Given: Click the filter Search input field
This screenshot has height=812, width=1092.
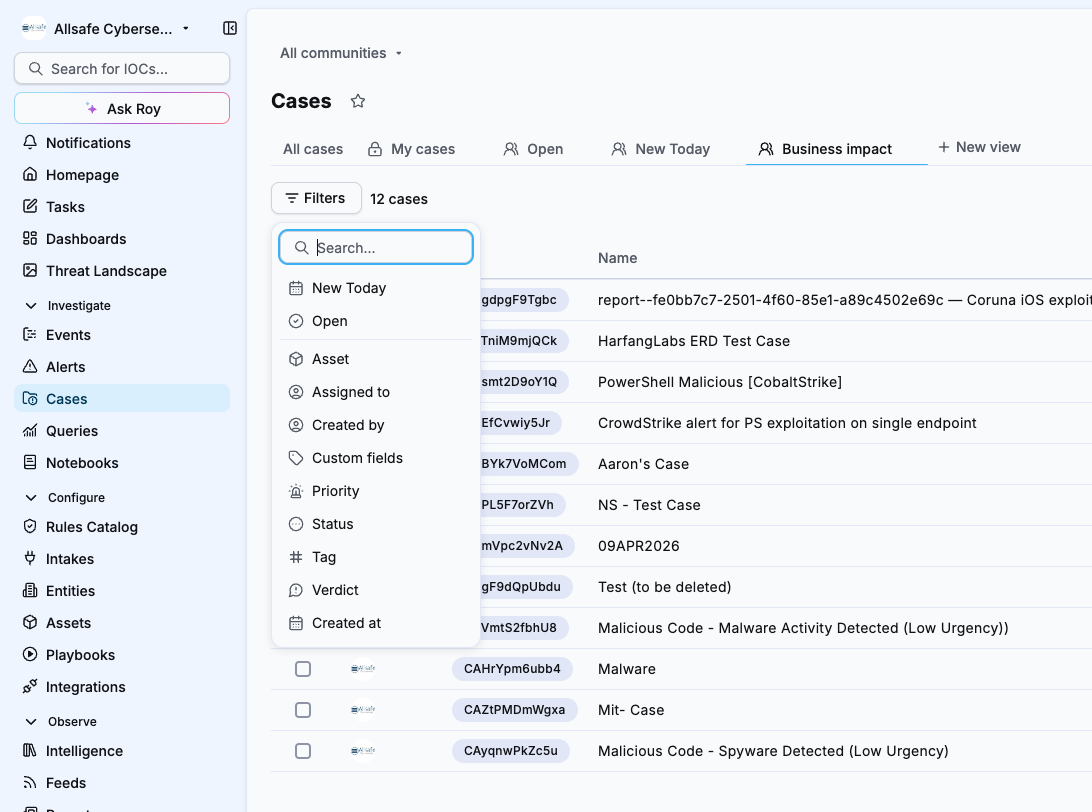Looking at the screenshot, I should [376, 248].
